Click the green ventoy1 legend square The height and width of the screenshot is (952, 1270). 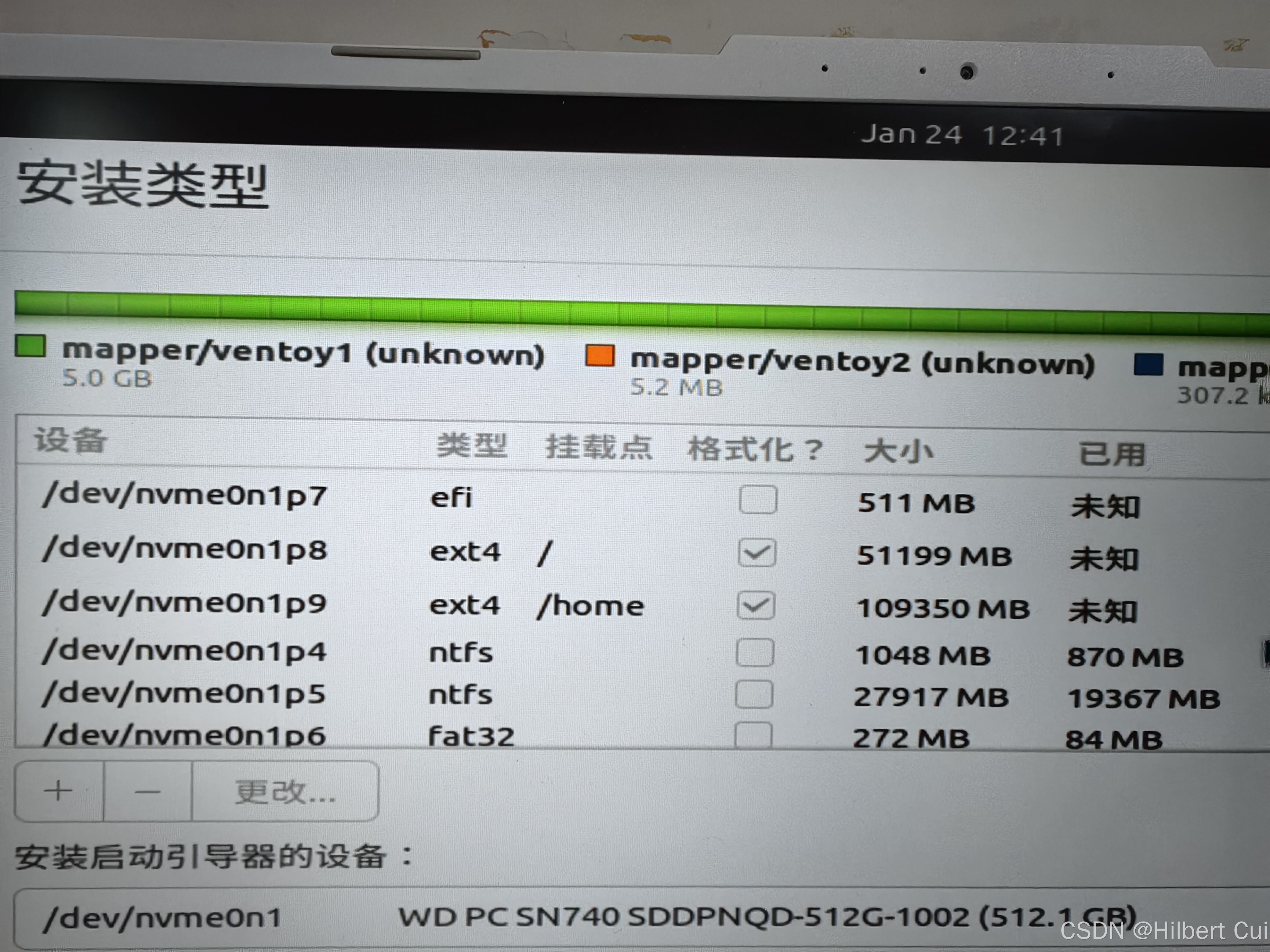tap(31, 346)
